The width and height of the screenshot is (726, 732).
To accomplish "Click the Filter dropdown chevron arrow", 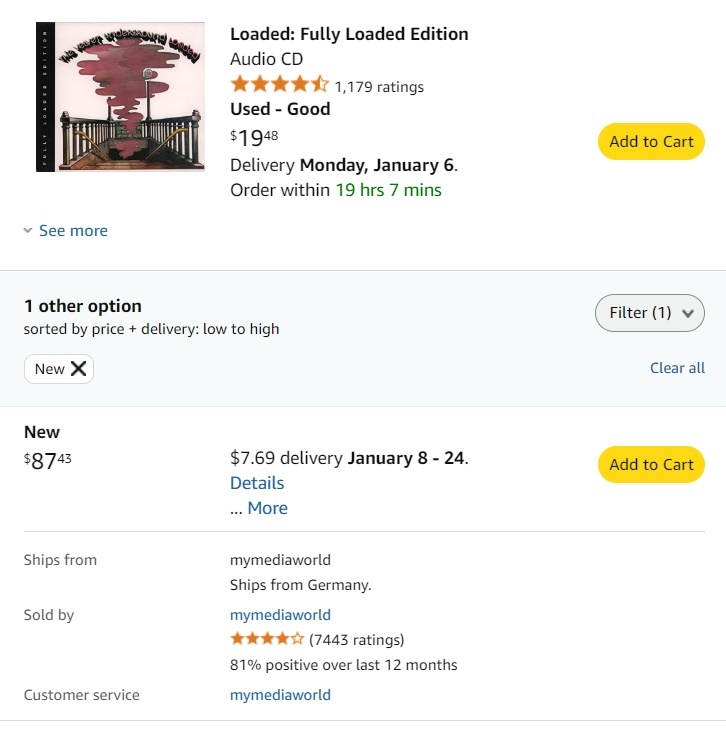I will pos(687,313).
